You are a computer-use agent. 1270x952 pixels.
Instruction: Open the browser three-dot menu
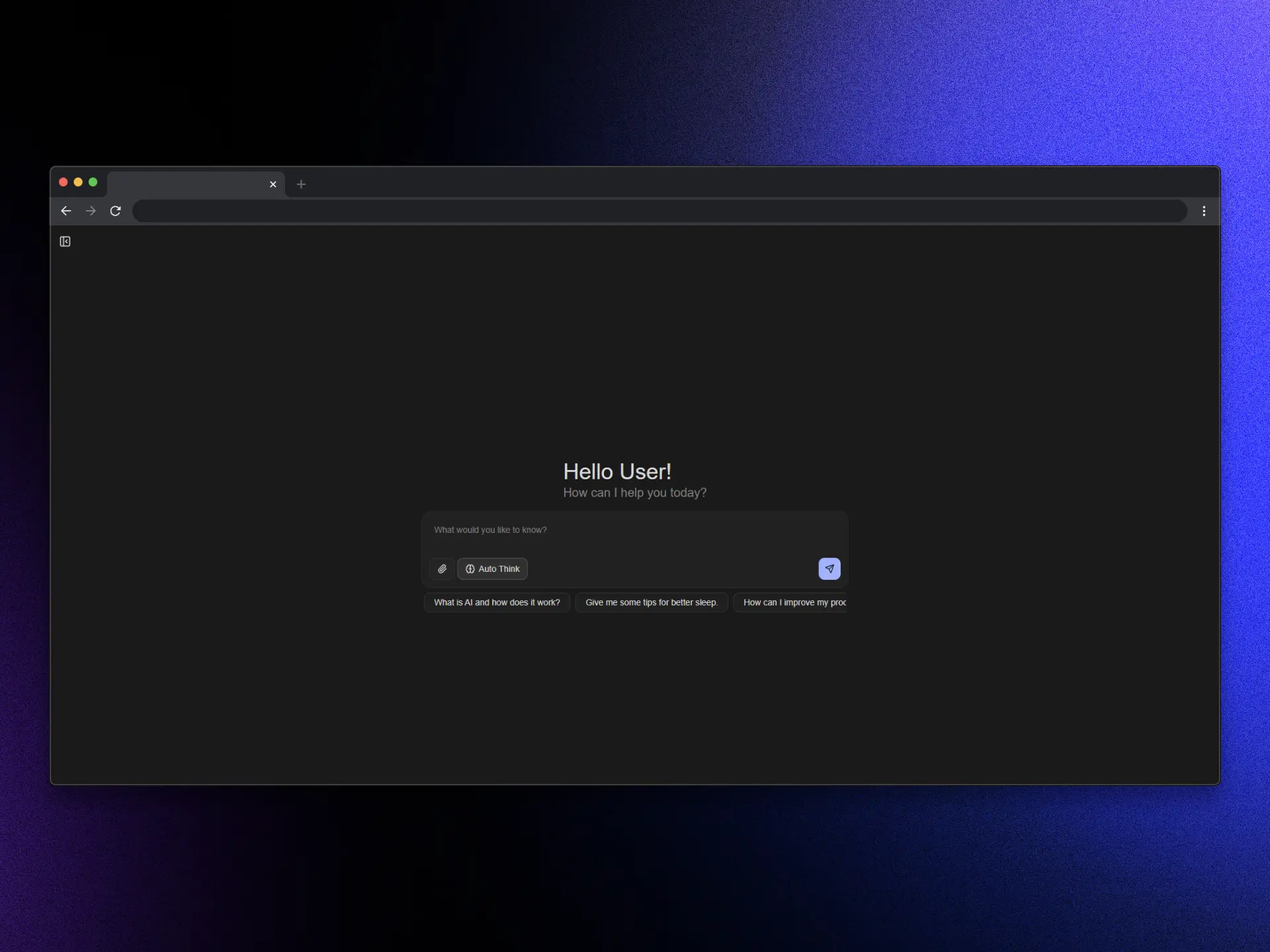1204,211
